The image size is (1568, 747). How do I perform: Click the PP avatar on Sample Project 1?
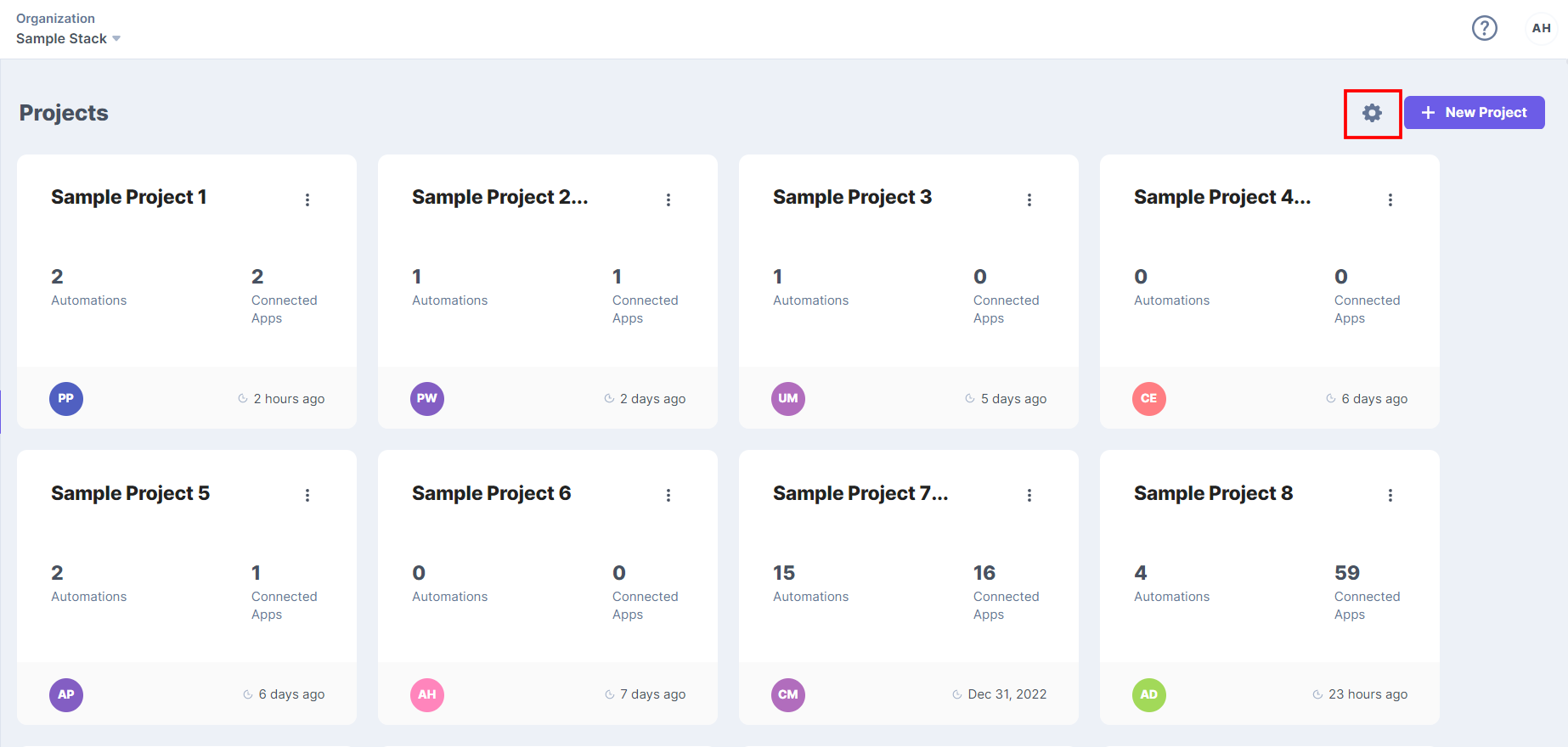[66, 398]
